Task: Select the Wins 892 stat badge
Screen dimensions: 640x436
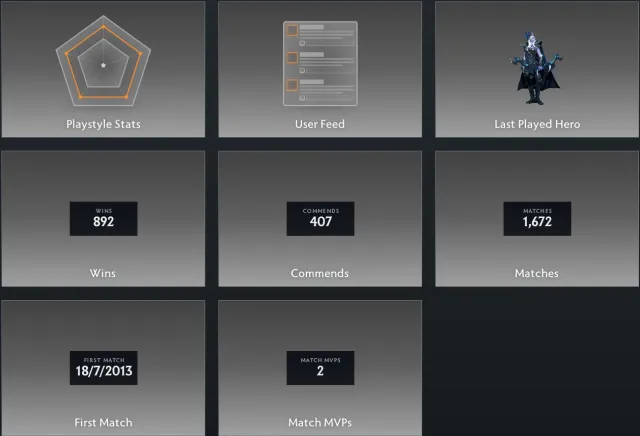Action: (x=104, y=218)
